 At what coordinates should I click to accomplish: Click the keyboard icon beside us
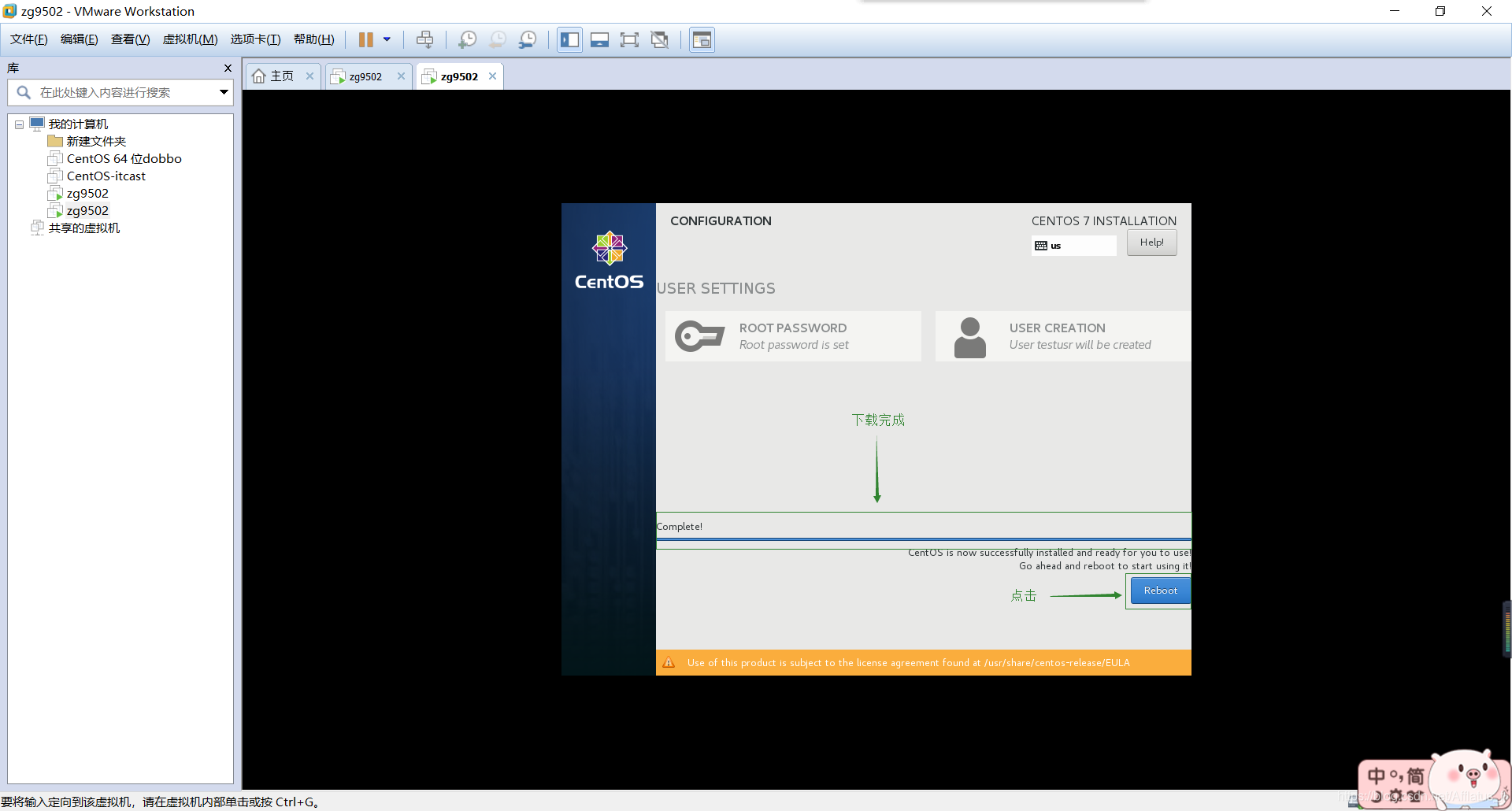coord(1041,246)
